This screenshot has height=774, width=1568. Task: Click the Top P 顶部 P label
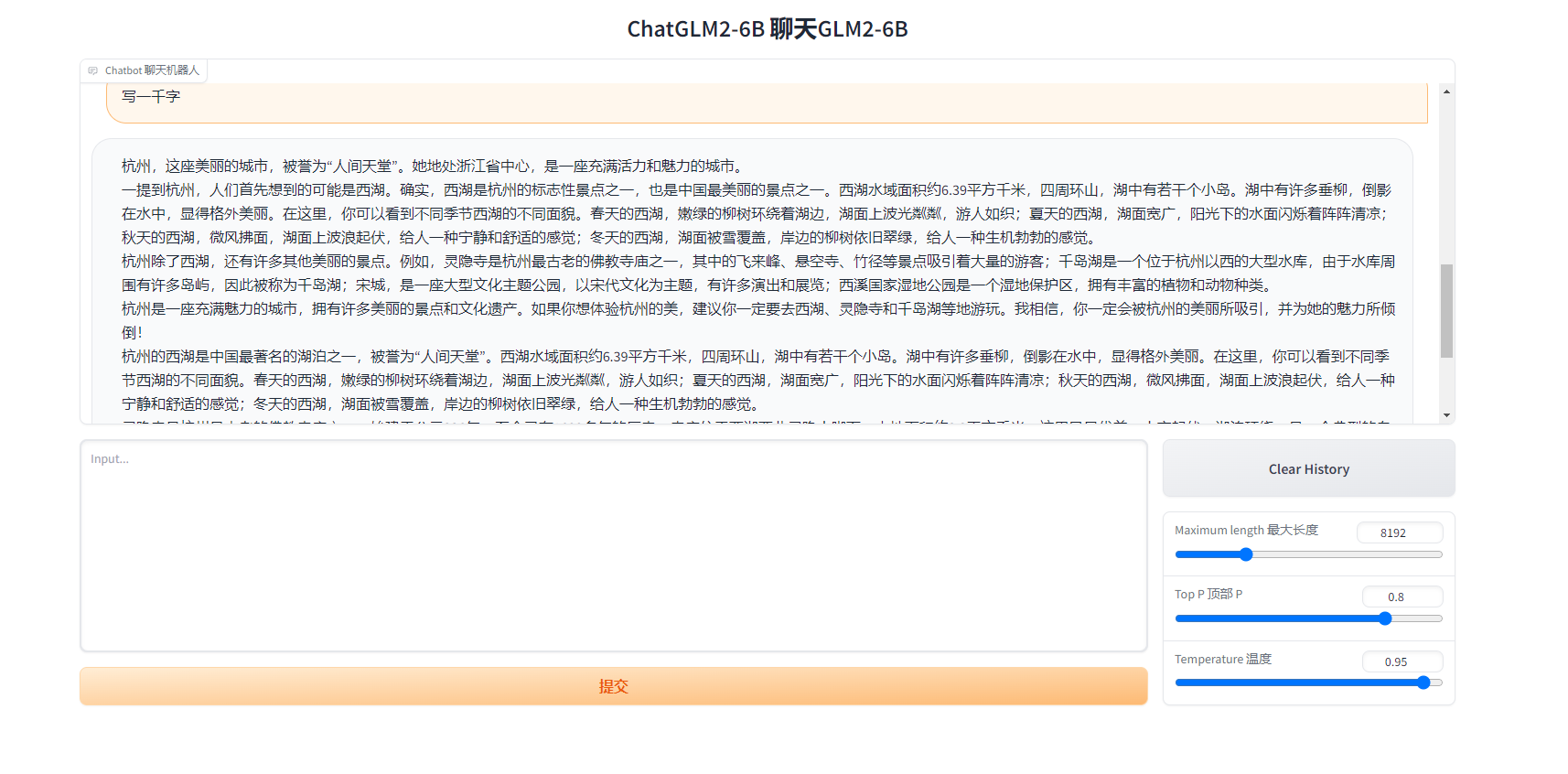(x=1208, y=595)
